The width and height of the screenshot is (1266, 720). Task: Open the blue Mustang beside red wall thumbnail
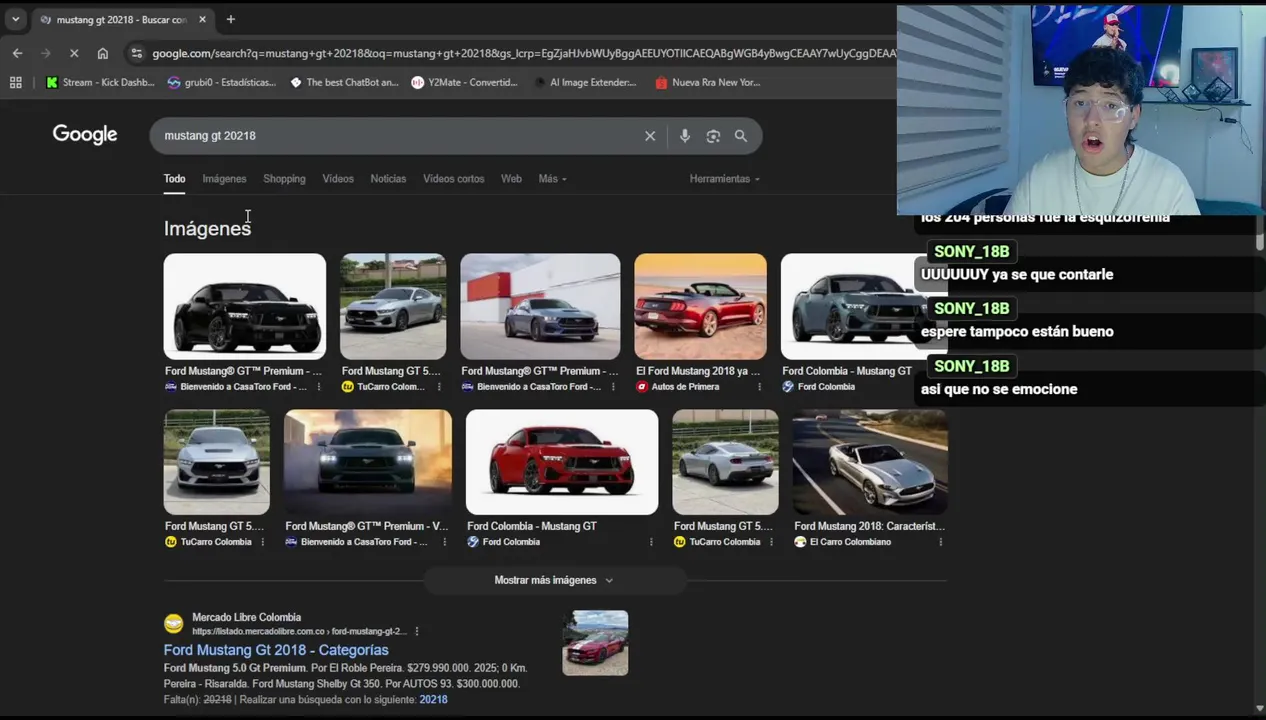coord(540,306)
